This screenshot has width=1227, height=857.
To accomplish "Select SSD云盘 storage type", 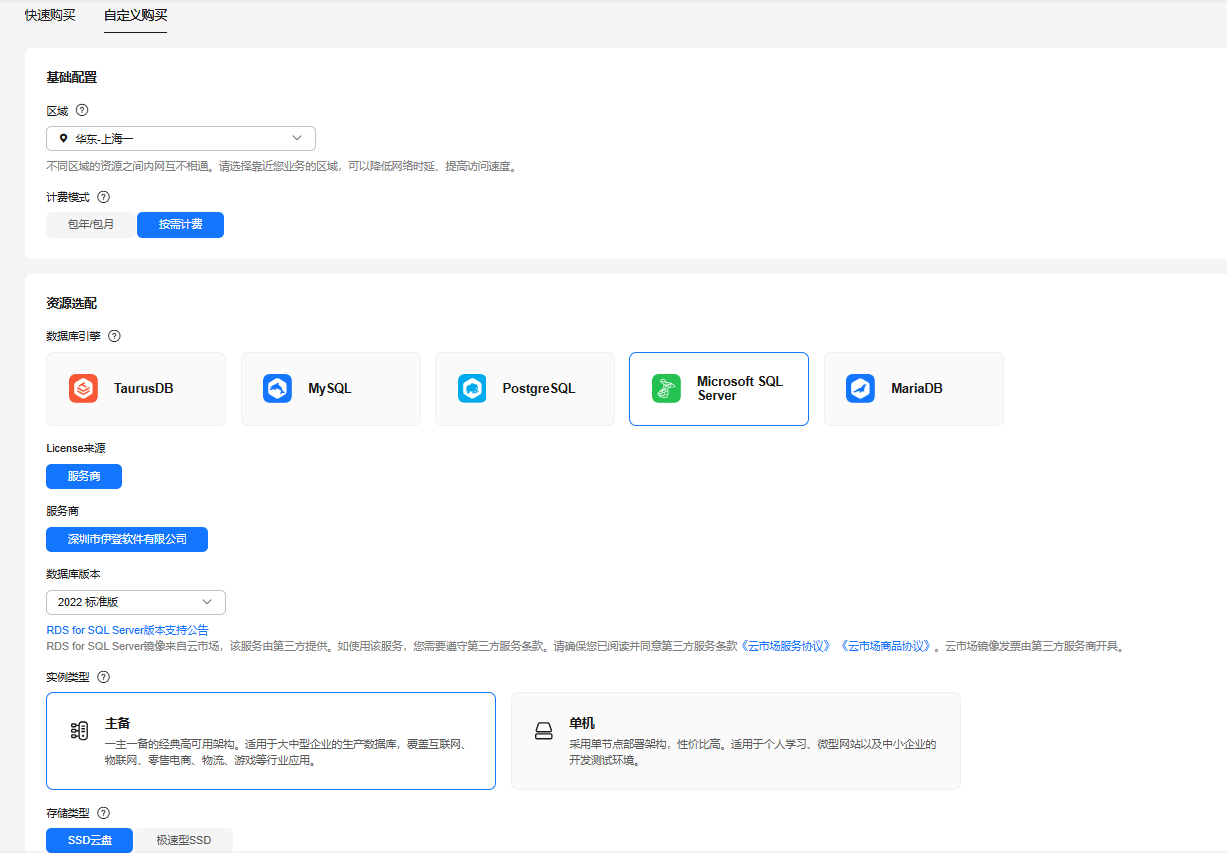I will coord(89,841).
